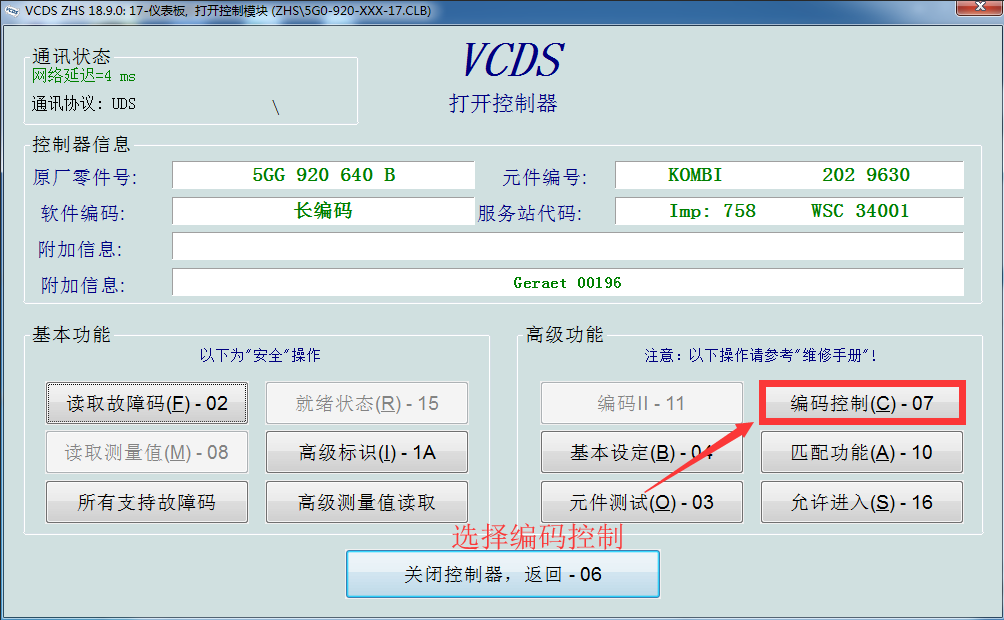Start 元件测试(O) - 03
1004x620 pixels.
coord(642,502)
